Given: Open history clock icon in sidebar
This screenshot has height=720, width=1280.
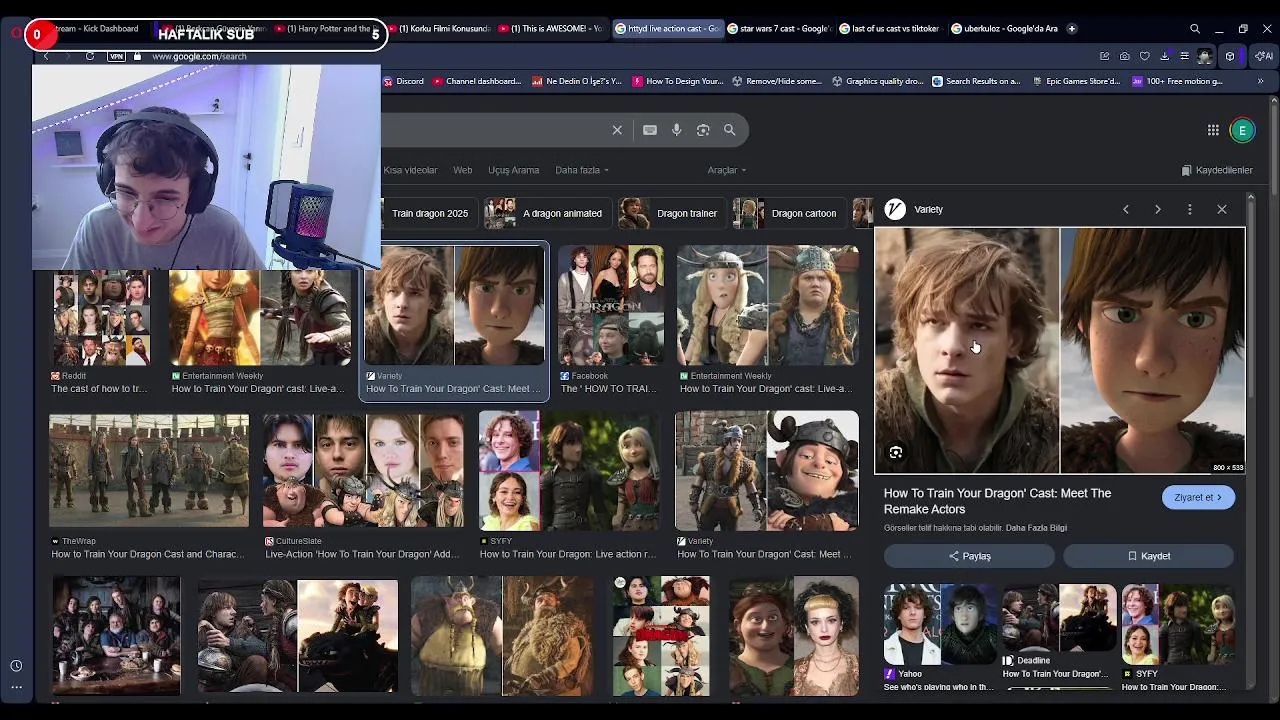Looking at the screenshot, I should [16, 666].
